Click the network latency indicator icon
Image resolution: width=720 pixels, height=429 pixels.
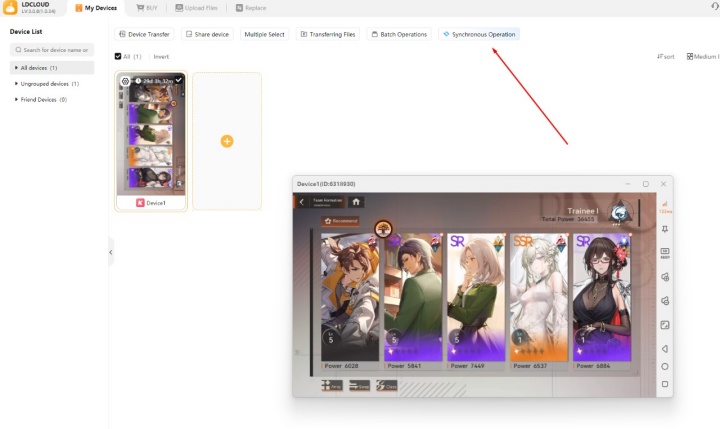click(x=665, y=207)
